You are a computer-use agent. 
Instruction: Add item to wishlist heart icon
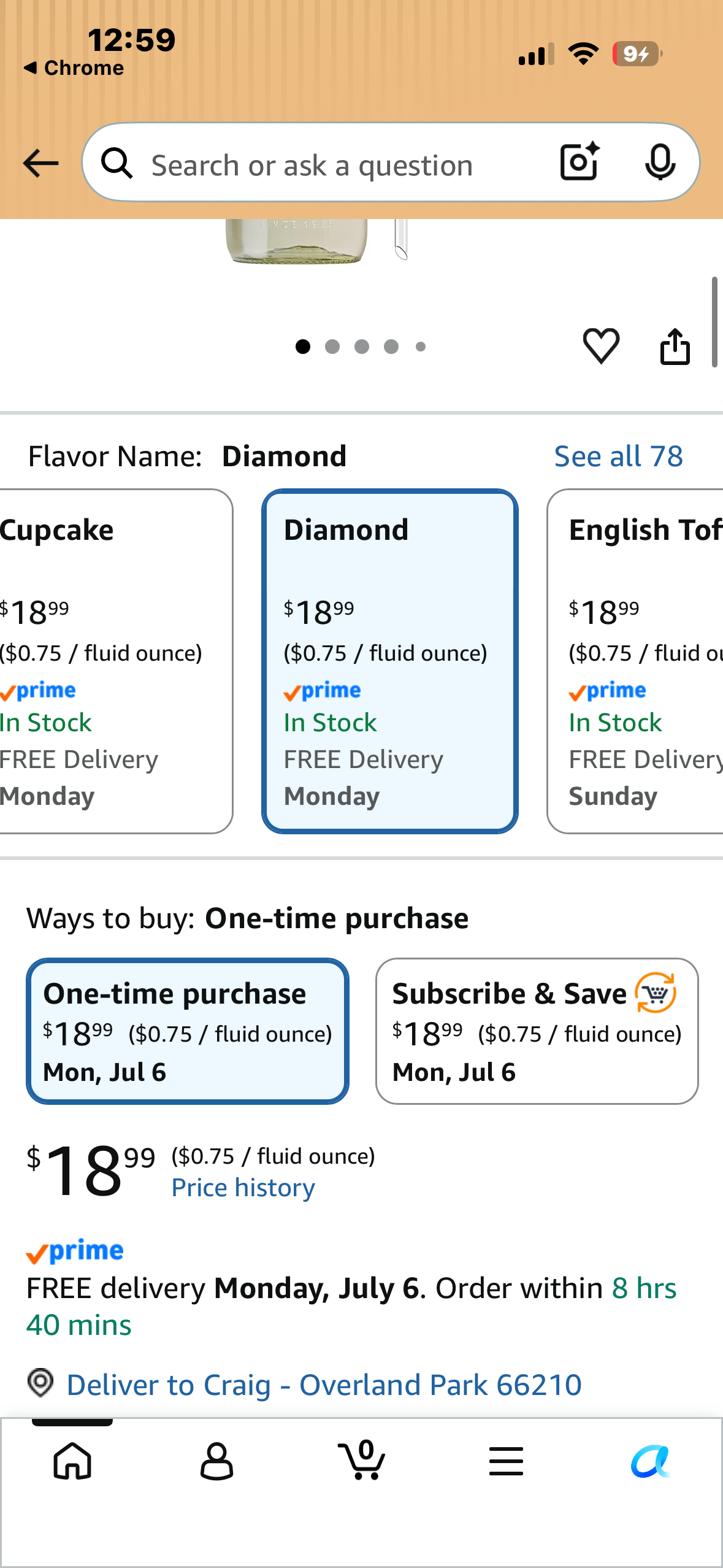tap(601, 346)
